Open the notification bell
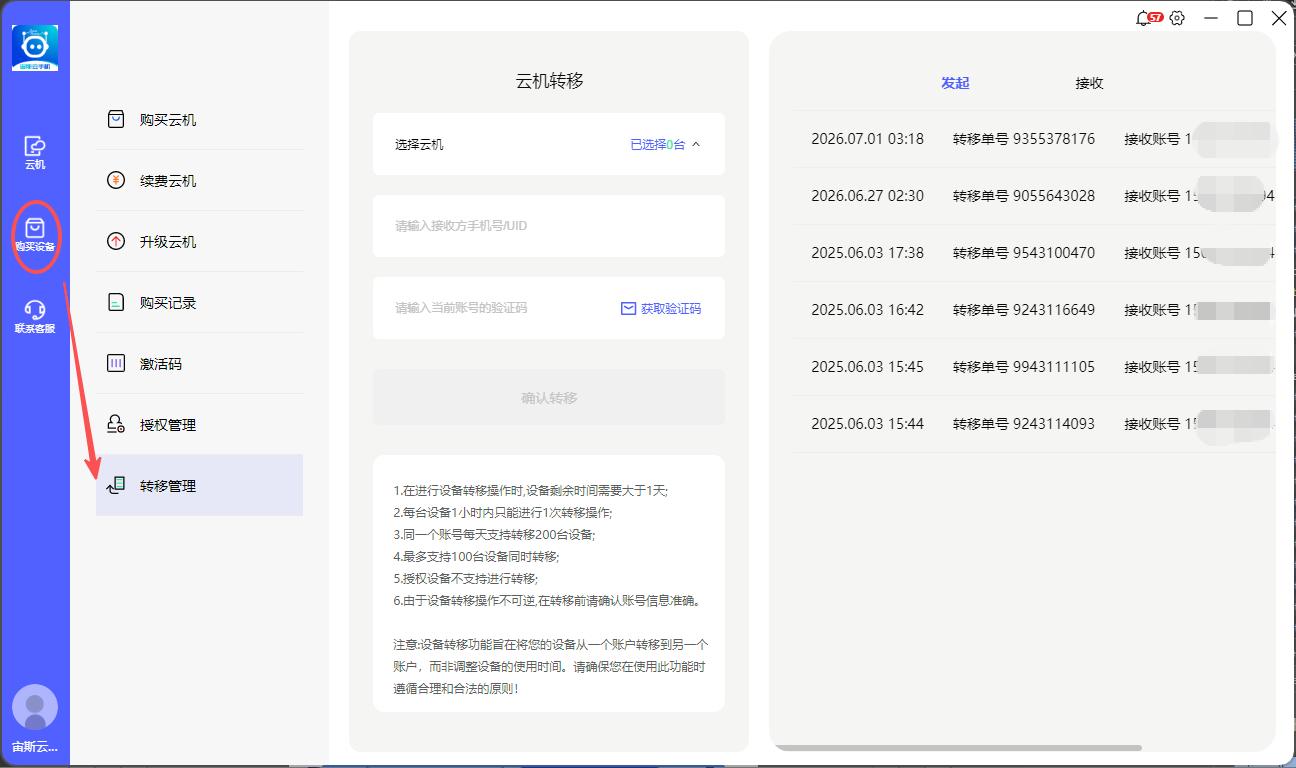The image size is (1296, 768). coord(1144,18)
